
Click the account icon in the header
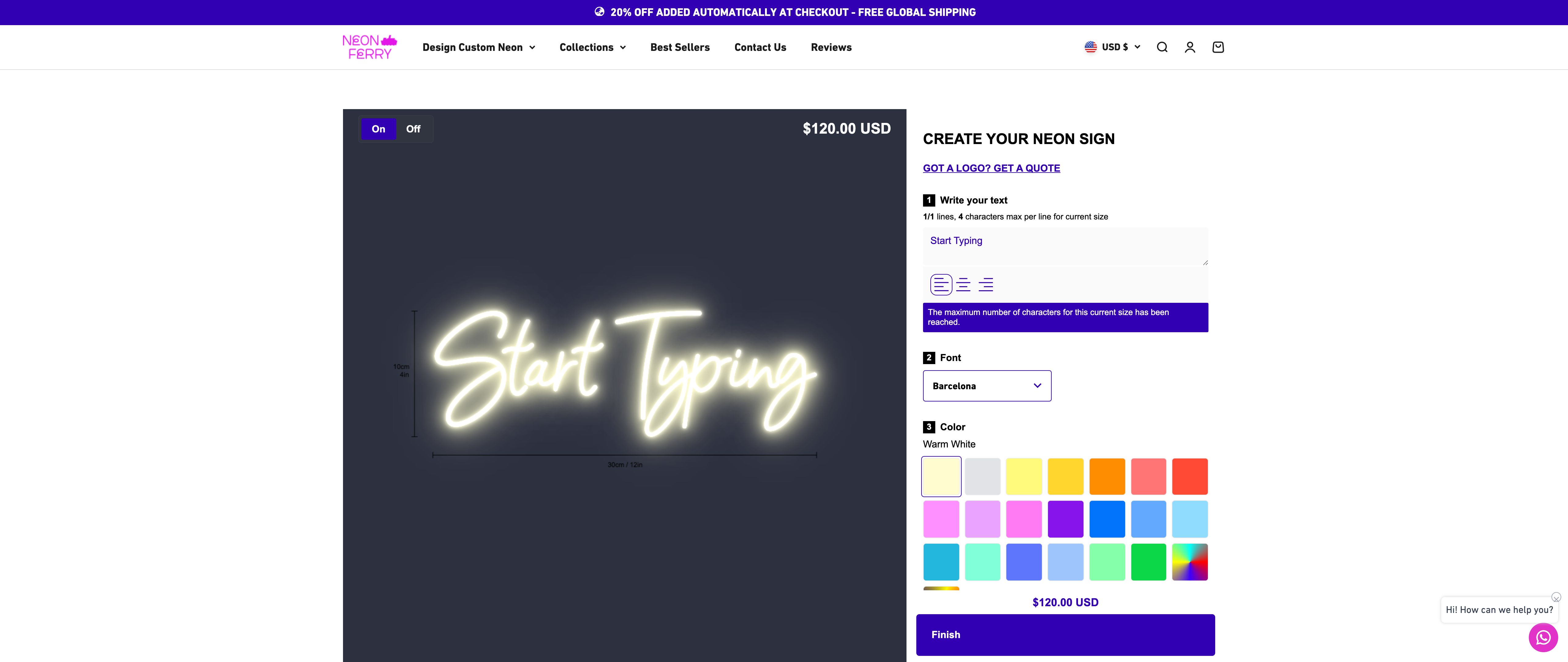click(1190, 47)
